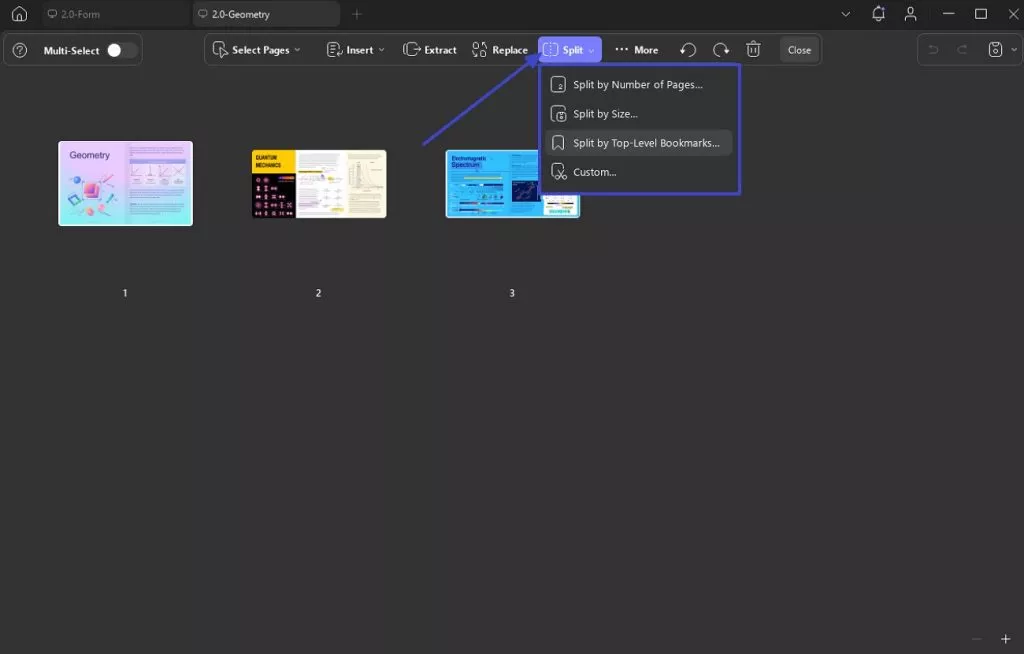This screenshot has width=1024, height=654.
Task: Open the save options dropdown
Action: (998, 50)
